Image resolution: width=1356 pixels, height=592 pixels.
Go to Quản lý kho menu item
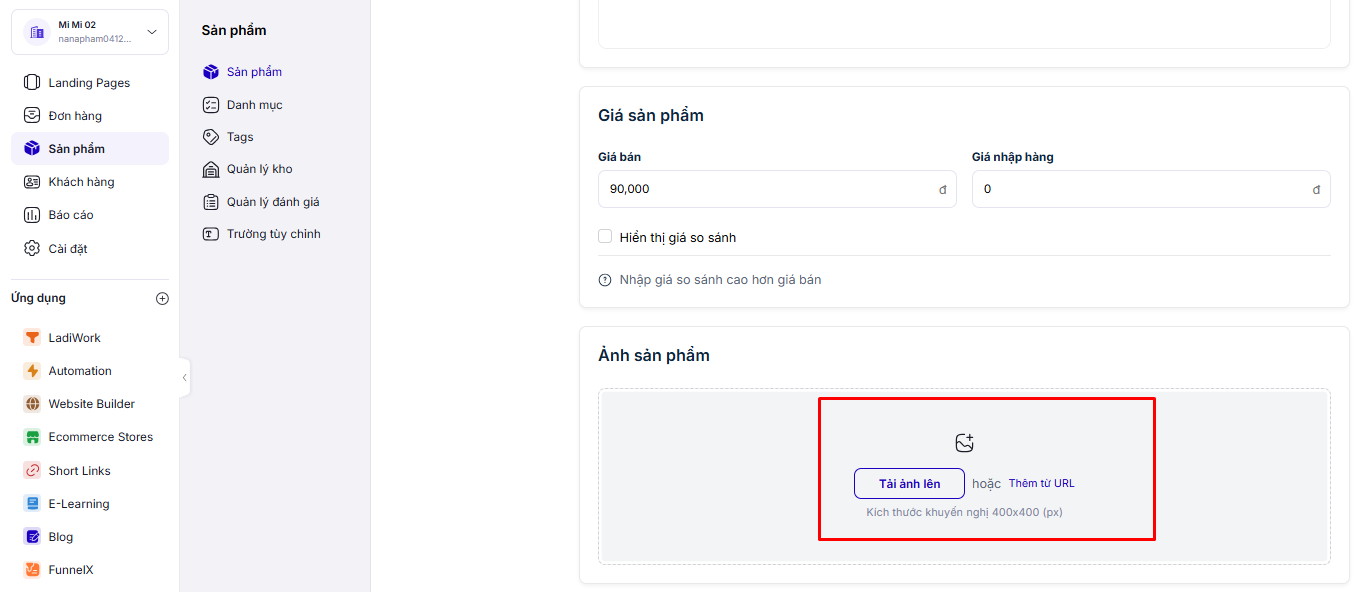click(259, 169)
